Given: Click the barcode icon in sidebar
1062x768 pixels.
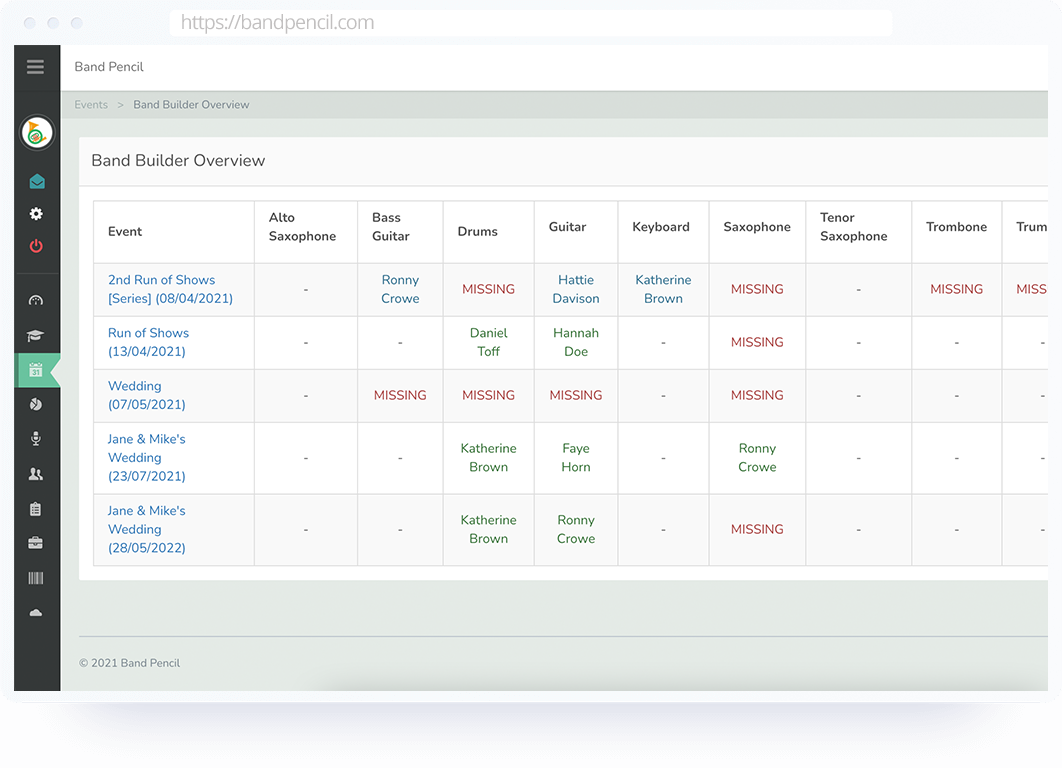Looking at the screenshot, I should [37, 578].
